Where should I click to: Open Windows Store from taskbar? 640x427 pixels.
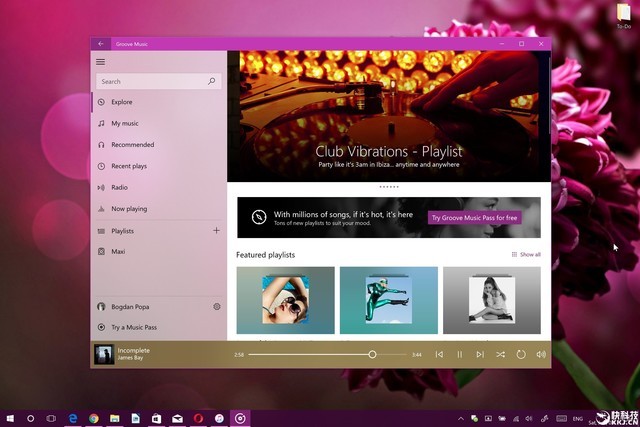tap(156, 418)
